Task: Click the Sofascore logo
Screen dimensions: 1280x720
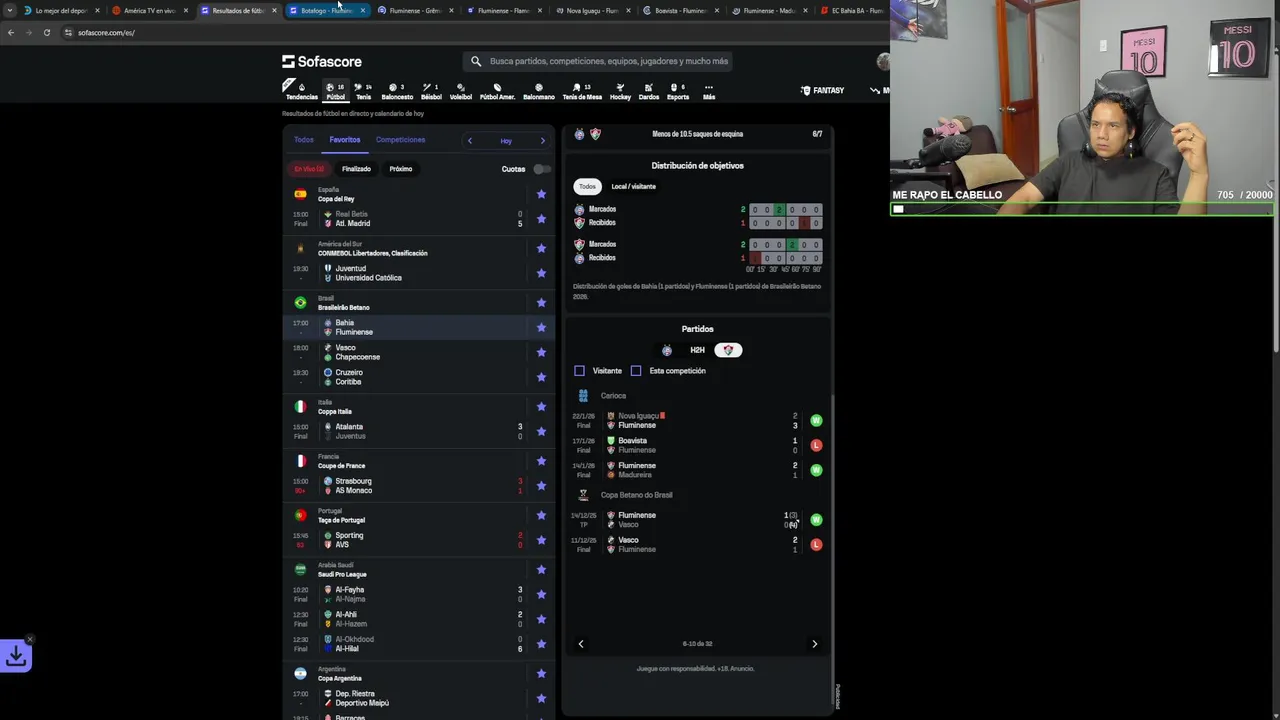Action: (x=322, y=61)
